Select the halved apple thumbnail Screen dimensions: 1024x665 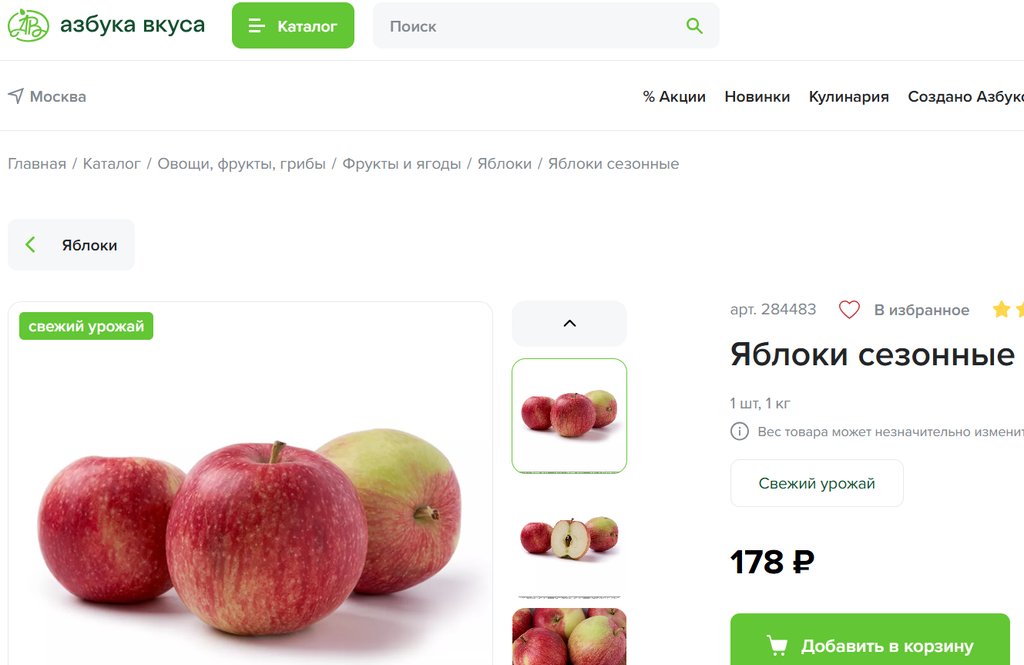tap(569, 537)
